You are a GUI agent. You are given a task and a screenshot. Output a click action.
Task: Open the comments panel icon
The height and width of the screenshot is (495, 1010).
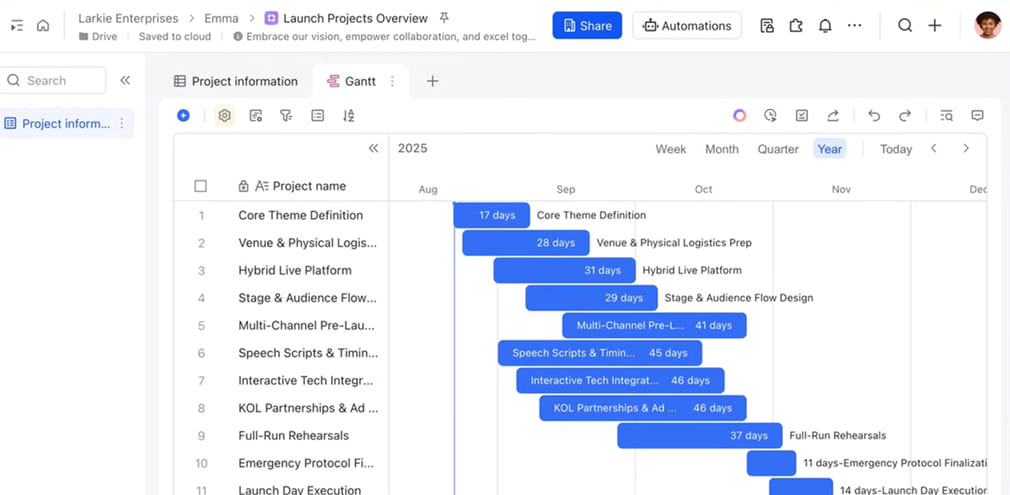coord(977,116)
